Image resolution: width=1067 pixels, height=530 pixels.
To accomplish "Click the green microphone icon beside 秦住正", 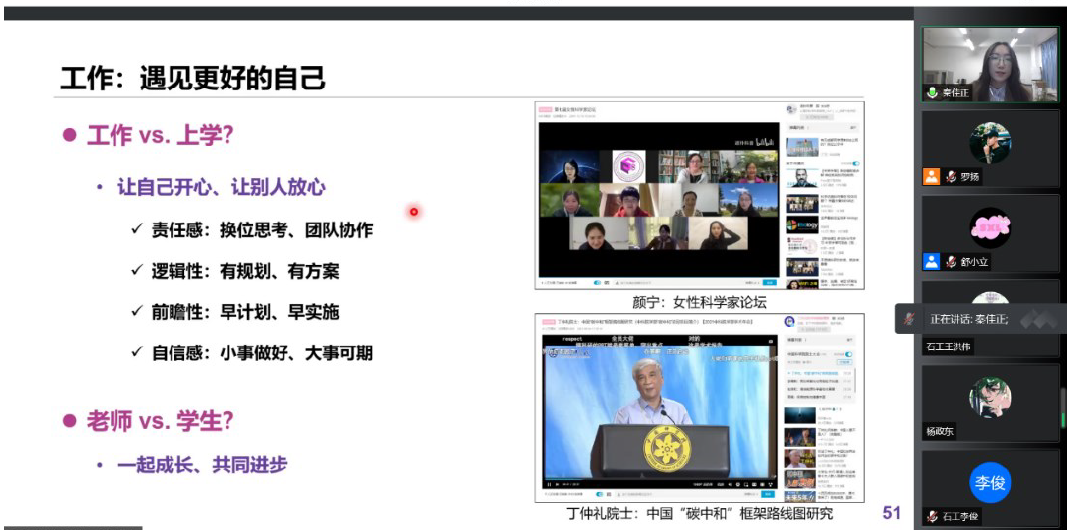I will (x=932, y=92).
